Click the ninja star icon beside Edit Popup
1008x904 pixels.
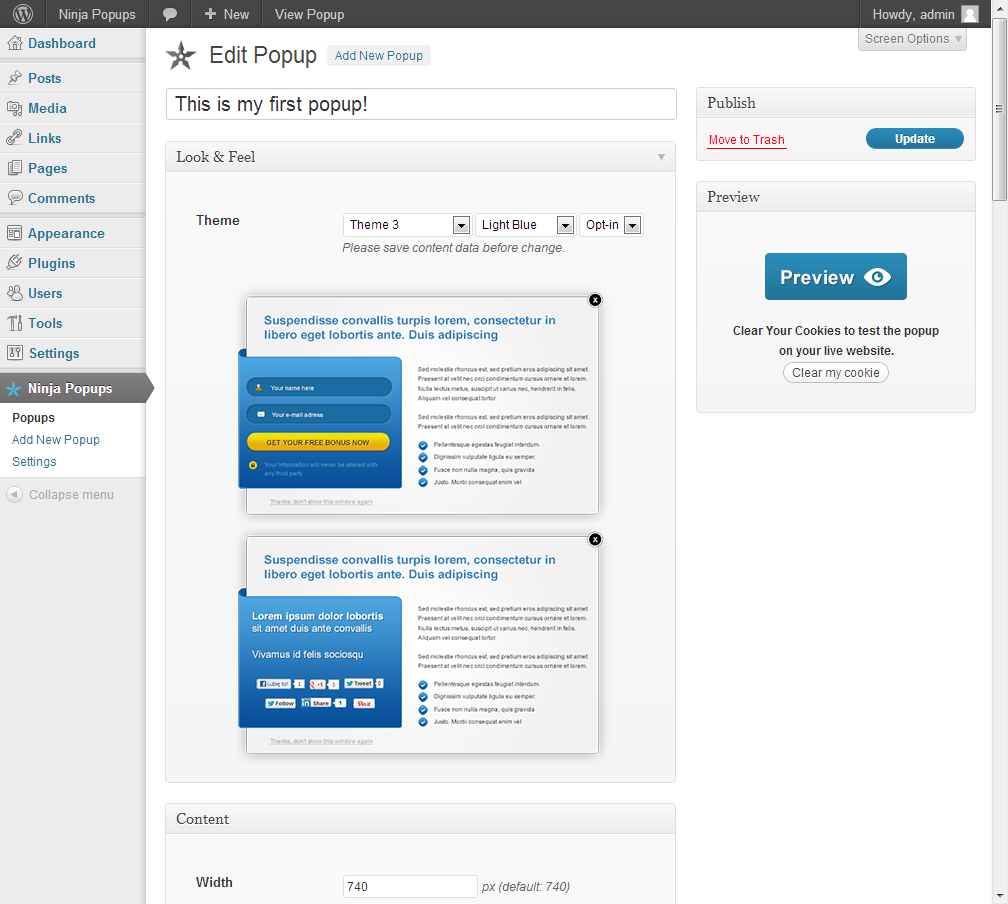pyautogui.click(x=181, y=55)
